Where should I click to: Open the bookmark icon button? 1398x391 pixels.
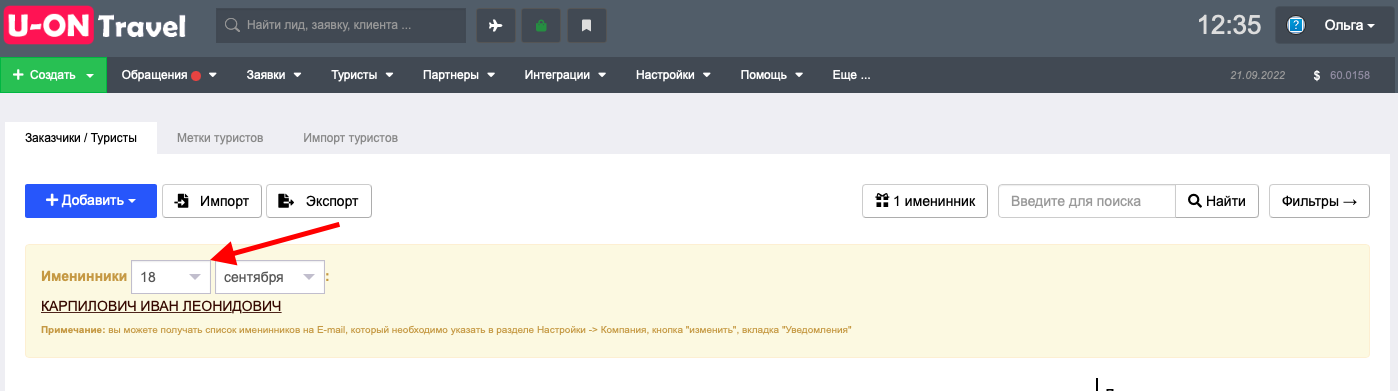(x=587, y=26)
